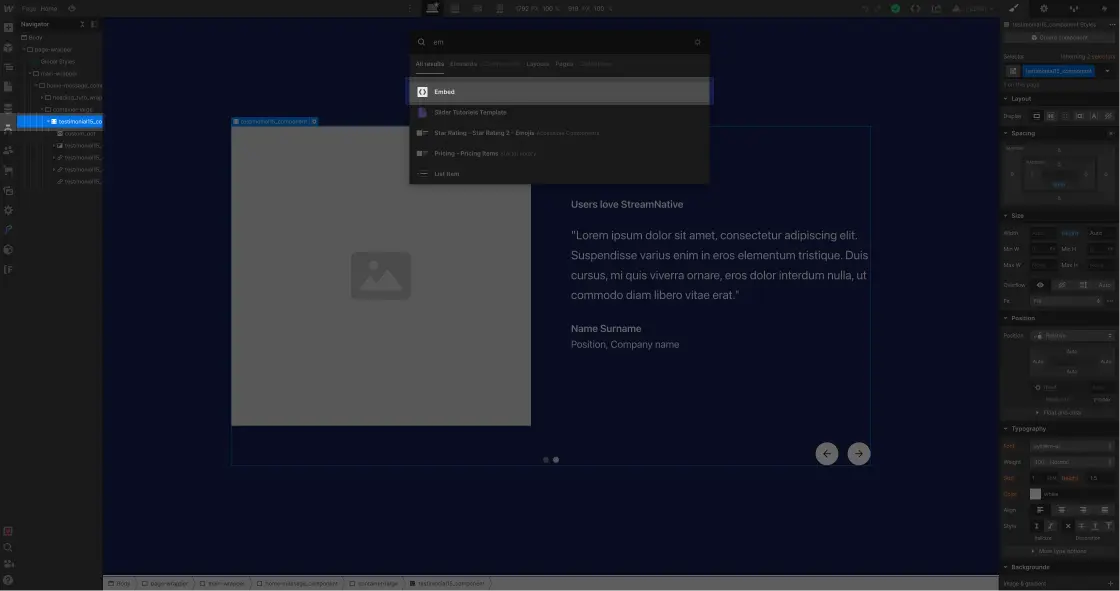Pin the Navigator panel
This screenshot has width=1120, height=591.
[x=94, y=24]
